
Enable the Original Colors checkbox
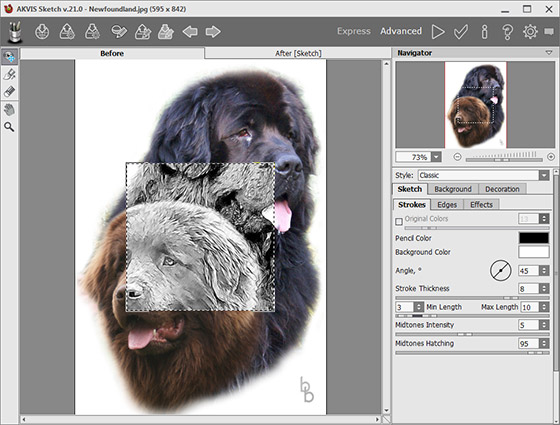click(399, 221)
